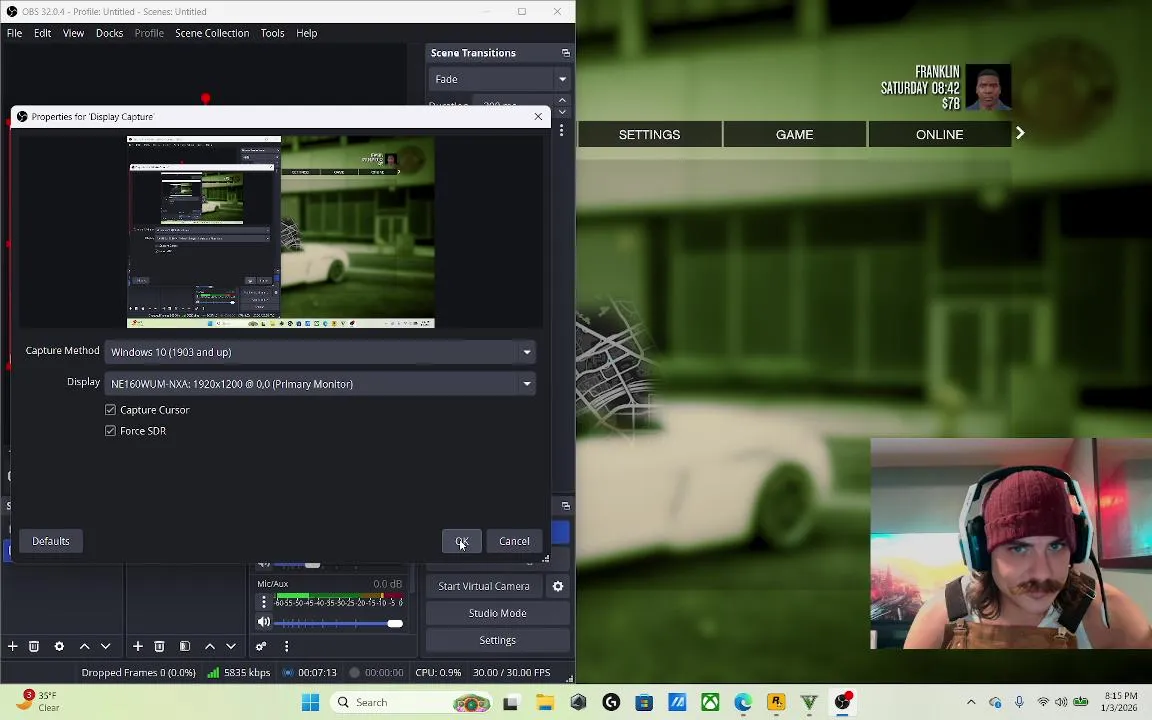This screenshot has width=1152, height=720.
Task: Open the Edit menu in OBS
Action: (x=43, y=33)
